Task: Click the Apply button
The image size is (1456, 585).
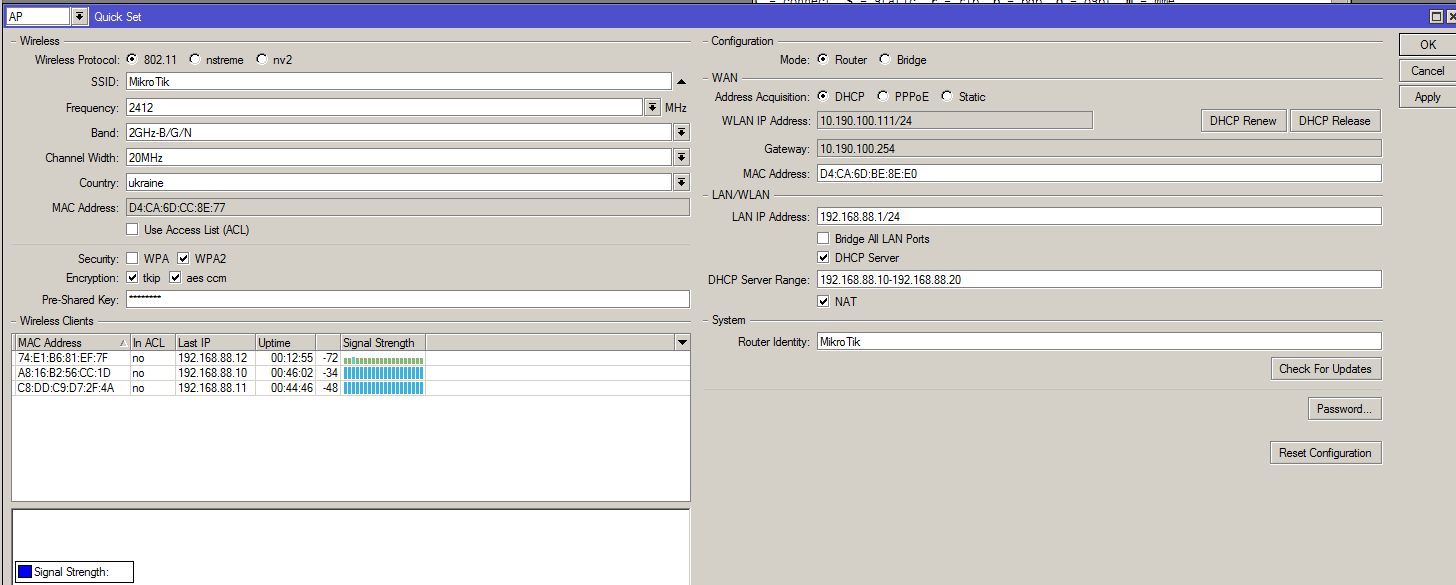Action: (1427, 97)
